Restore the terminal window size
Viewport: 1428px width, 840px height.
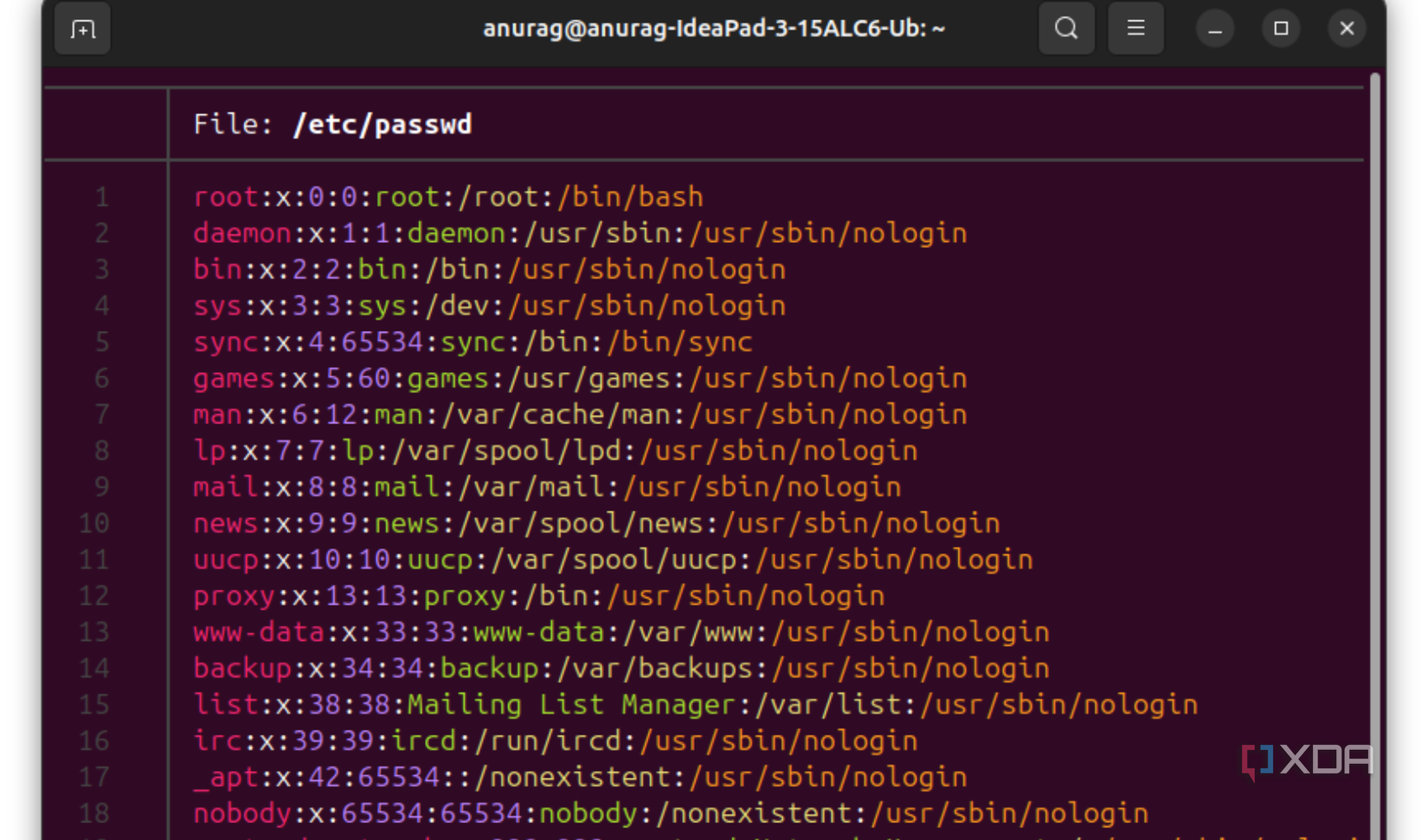click(1281, 28)
